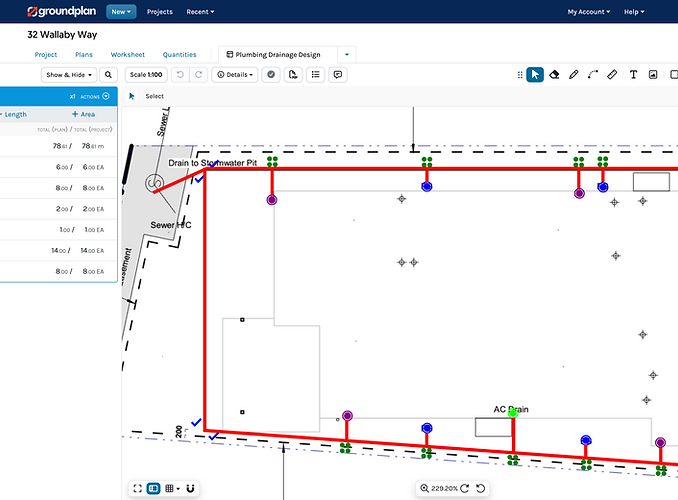The height and width of the screenshot is (500, 678).
Task: Click the zoom magnifier icon beside 229.20%
Action: (425, 488)
